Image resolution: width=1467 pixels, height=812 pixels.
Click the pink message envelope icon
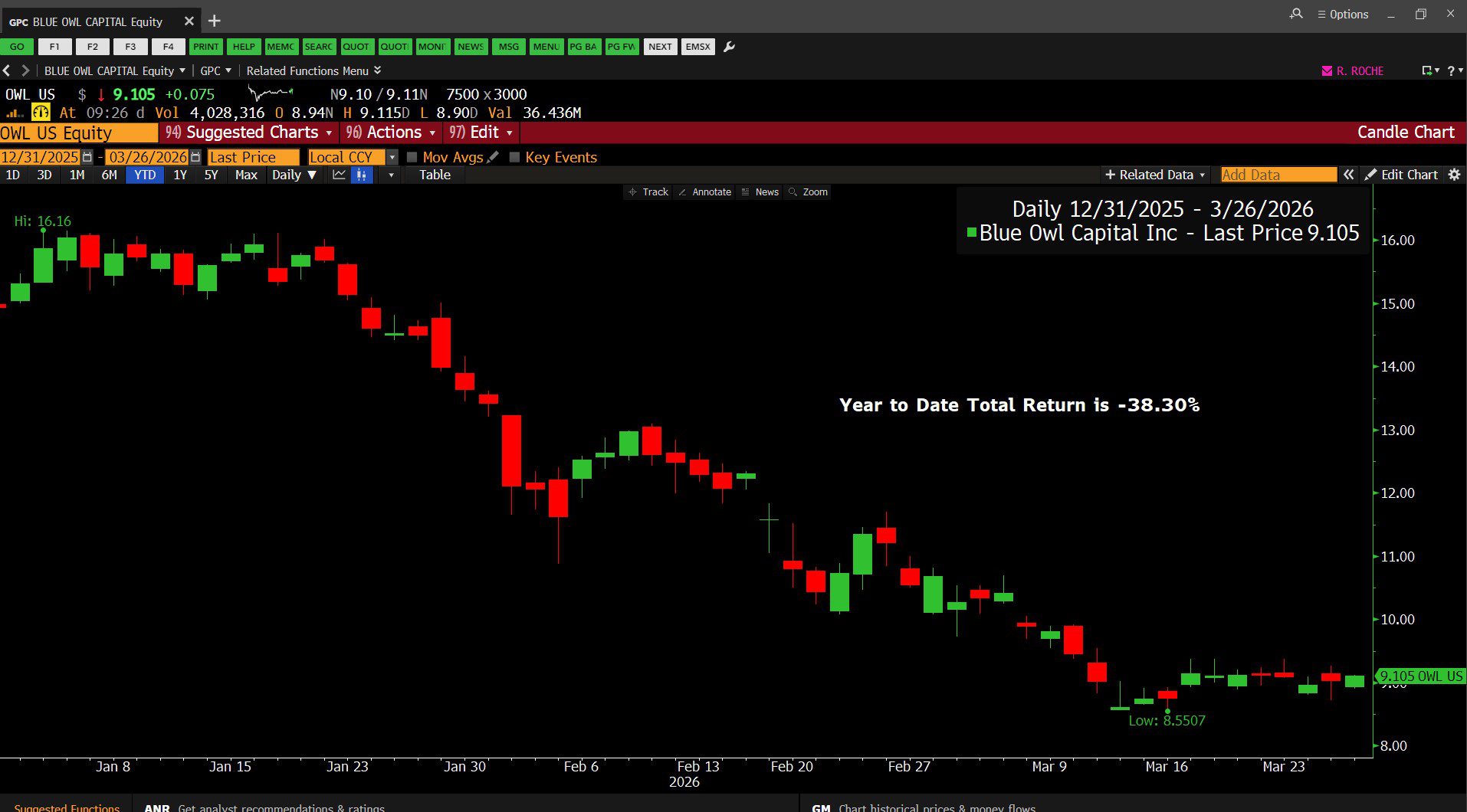click(x=1327, y=70)
